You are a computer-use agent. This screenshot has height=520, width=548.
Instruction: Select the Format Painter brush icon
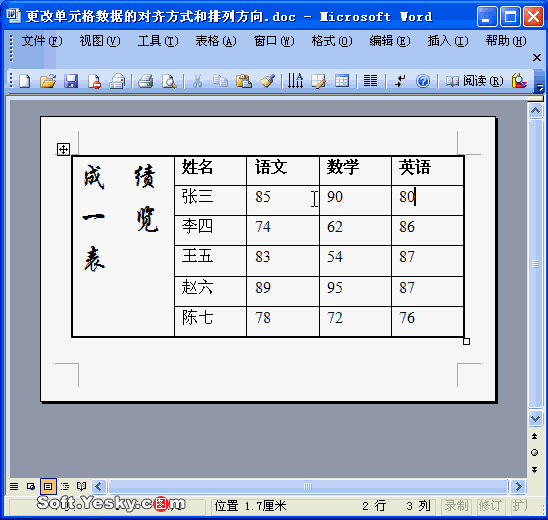(x=267, y=81)
